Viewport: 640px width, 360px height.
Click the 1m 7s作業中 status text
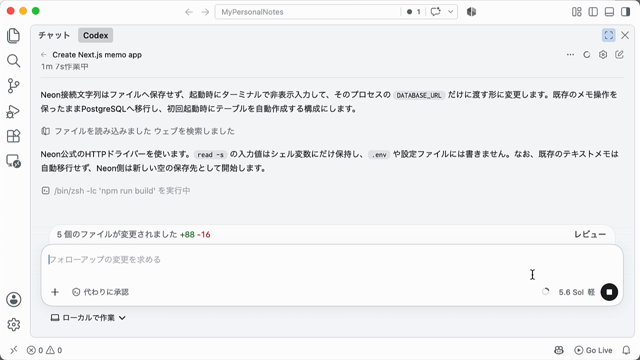click(x=64, y=67)
